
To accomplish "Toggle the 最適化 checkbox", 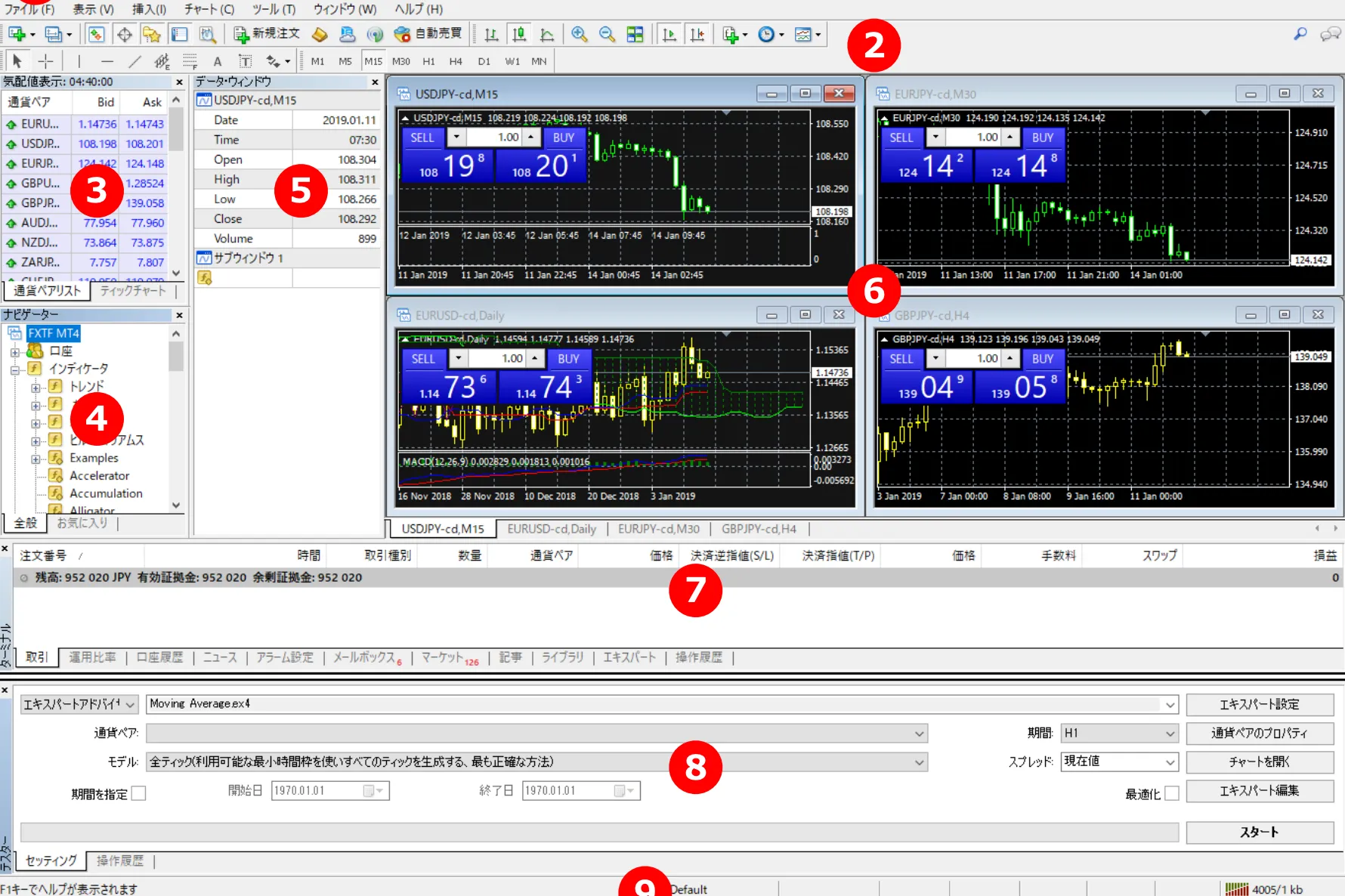I will tap(1171, 793).
